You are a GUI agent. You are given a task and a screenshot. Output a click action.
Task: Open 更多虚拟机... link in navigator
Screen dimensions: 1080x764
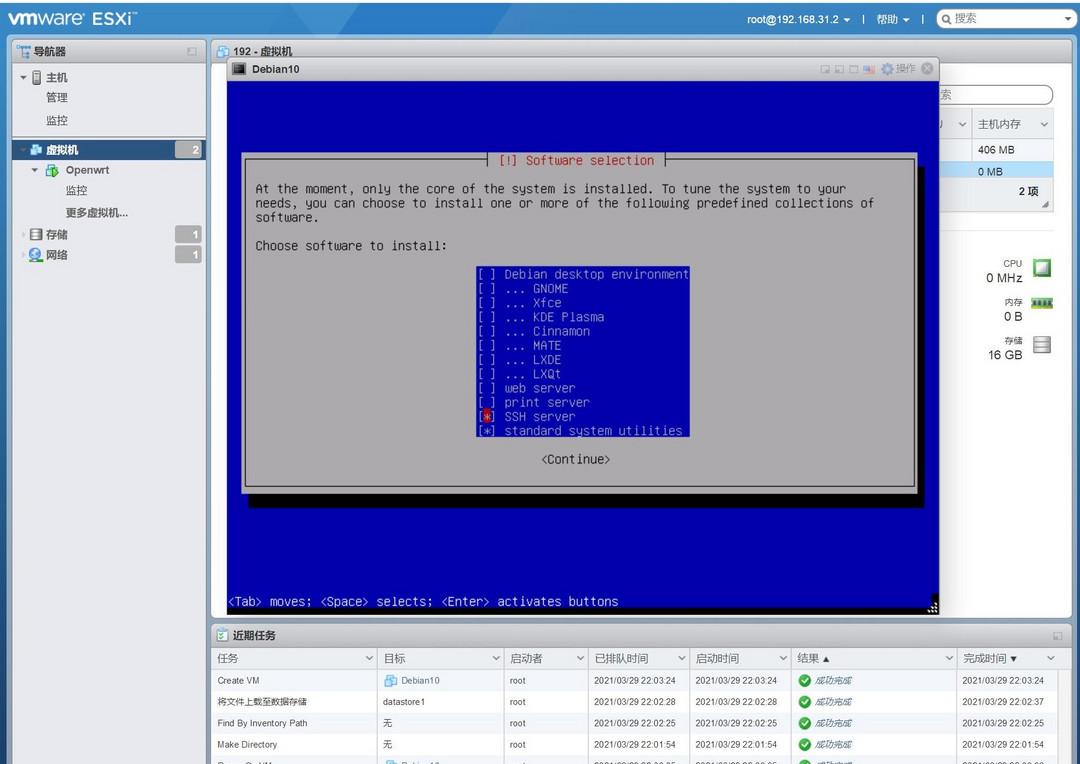(97, 213)
